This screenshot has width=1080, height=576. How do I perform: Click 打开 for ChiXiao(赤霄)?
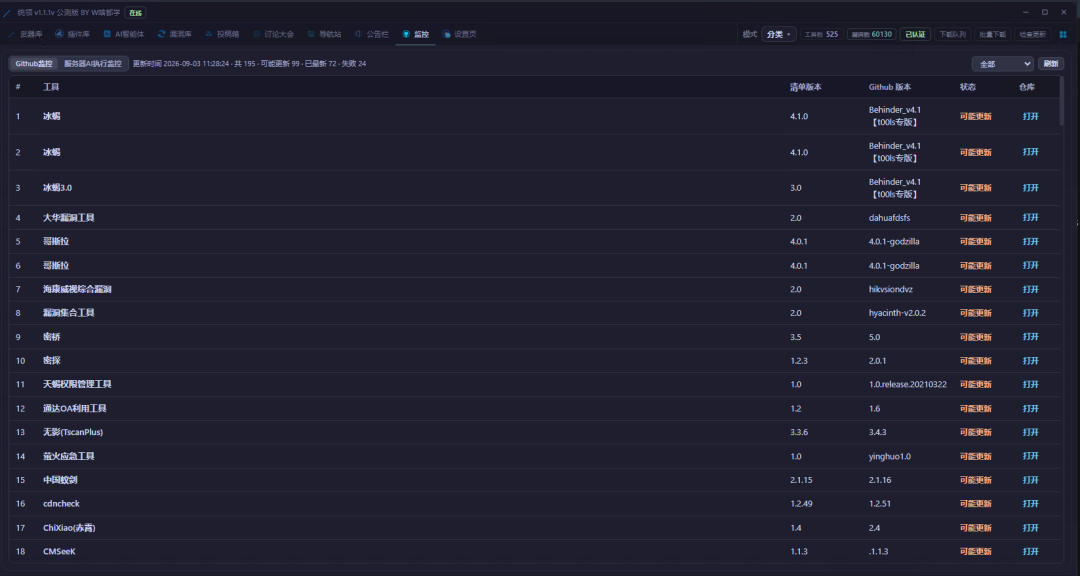click(1030, 528)
